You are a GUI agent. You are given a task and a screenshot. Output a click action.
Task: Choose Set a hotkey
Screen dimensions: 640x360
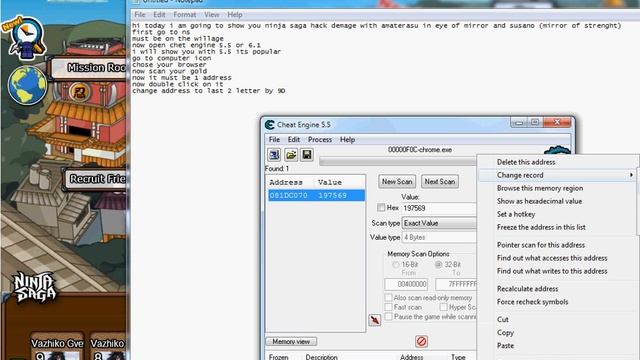tap(516, 214)
